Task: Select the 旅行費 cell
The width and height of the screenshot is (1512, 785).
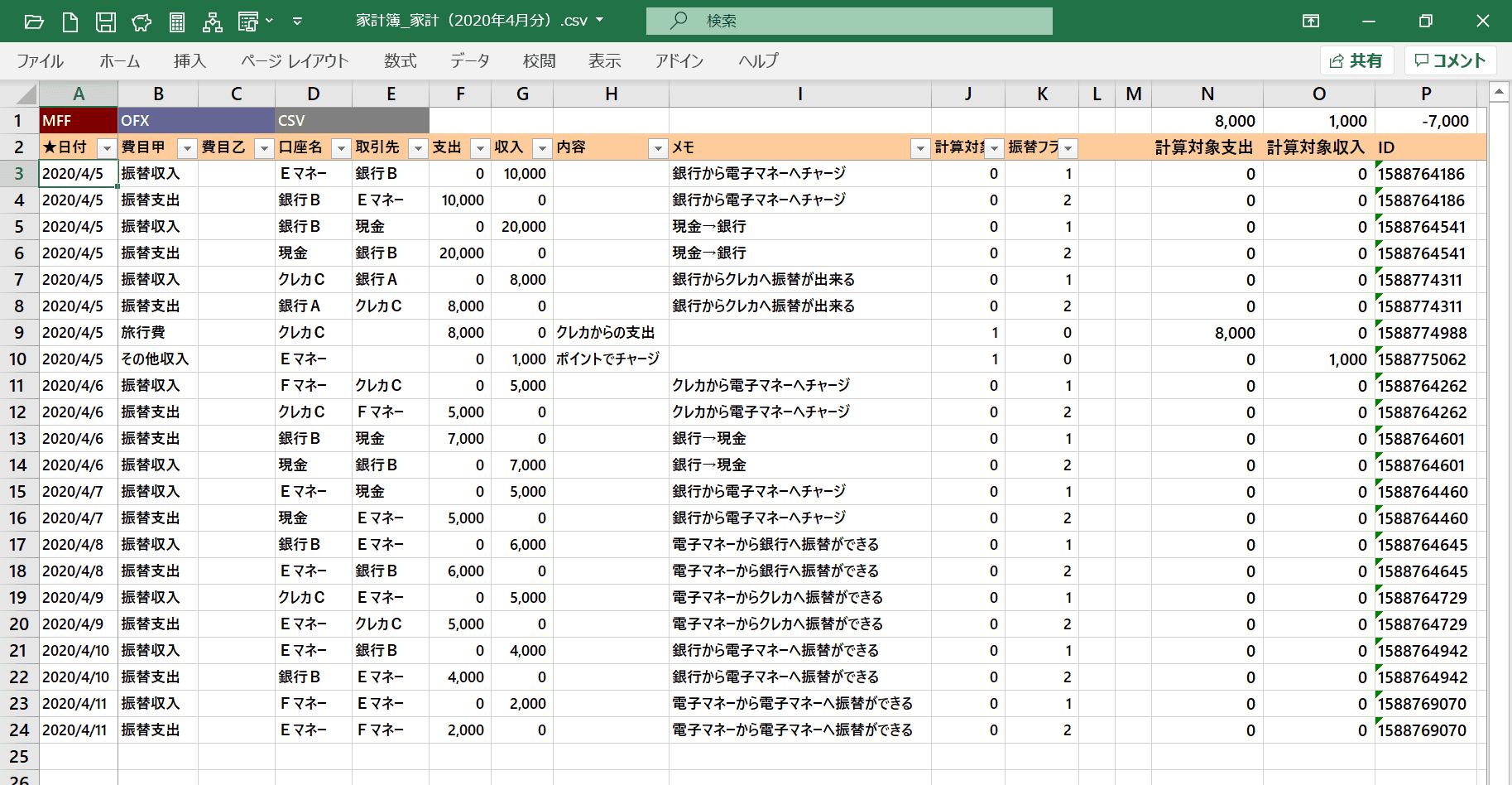Action: click(x=158, y=333)
